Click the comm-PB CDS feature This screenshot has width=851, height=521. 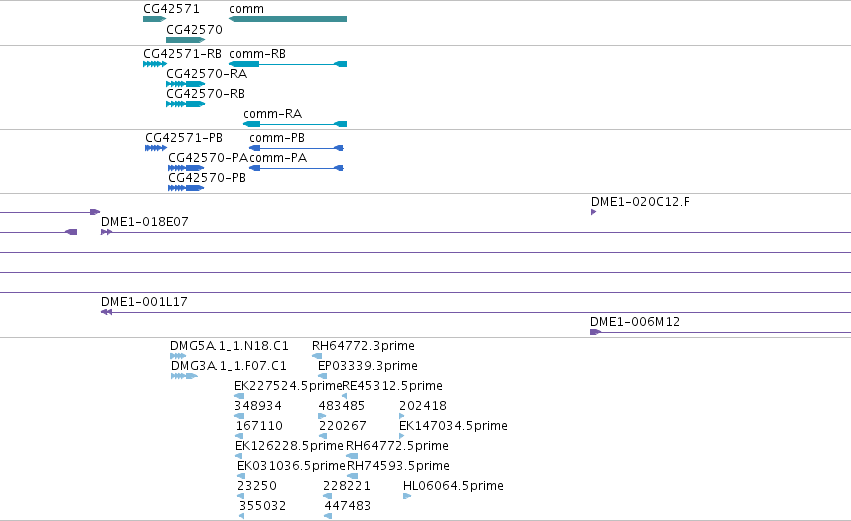tap(296, 148)
